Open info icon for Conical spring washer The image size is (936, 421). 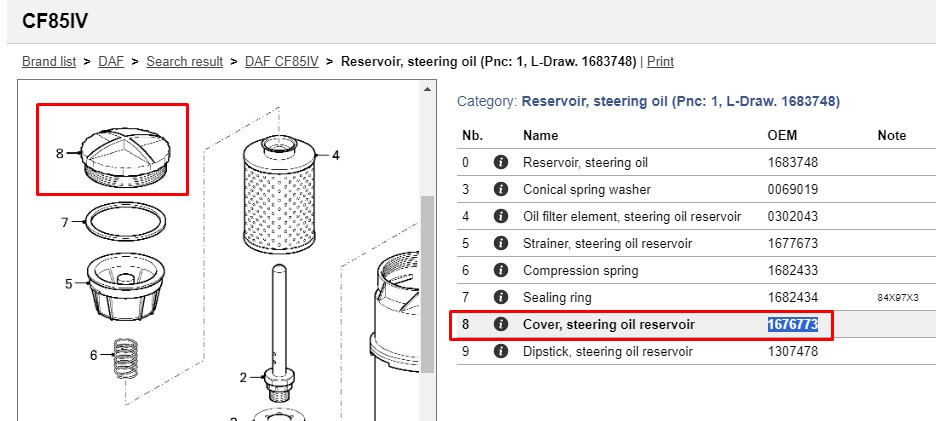[x=501, y=189]
